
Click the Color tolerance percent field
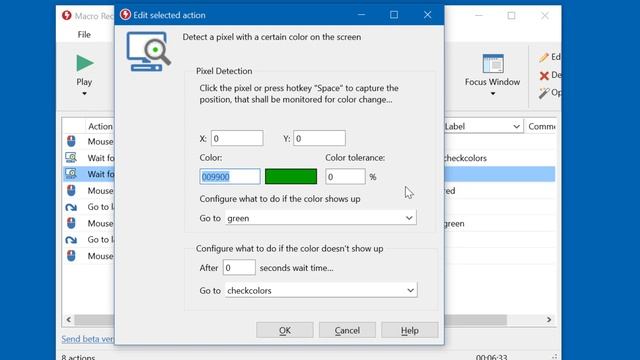coord(345,177)
